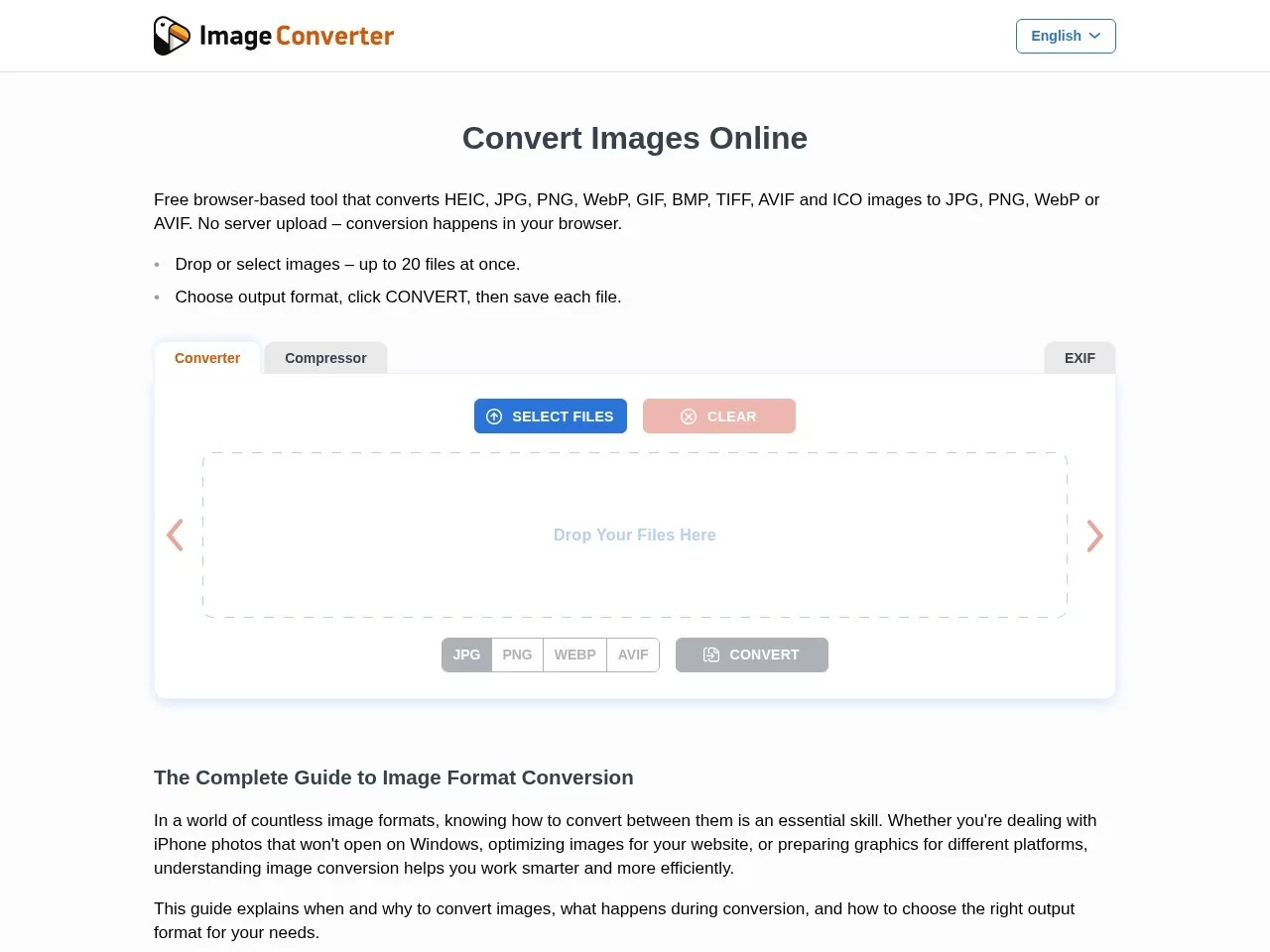Switch to the Compressor tab
The image size is (1270, 952).
pyautogui.click(x=324, y=358)
